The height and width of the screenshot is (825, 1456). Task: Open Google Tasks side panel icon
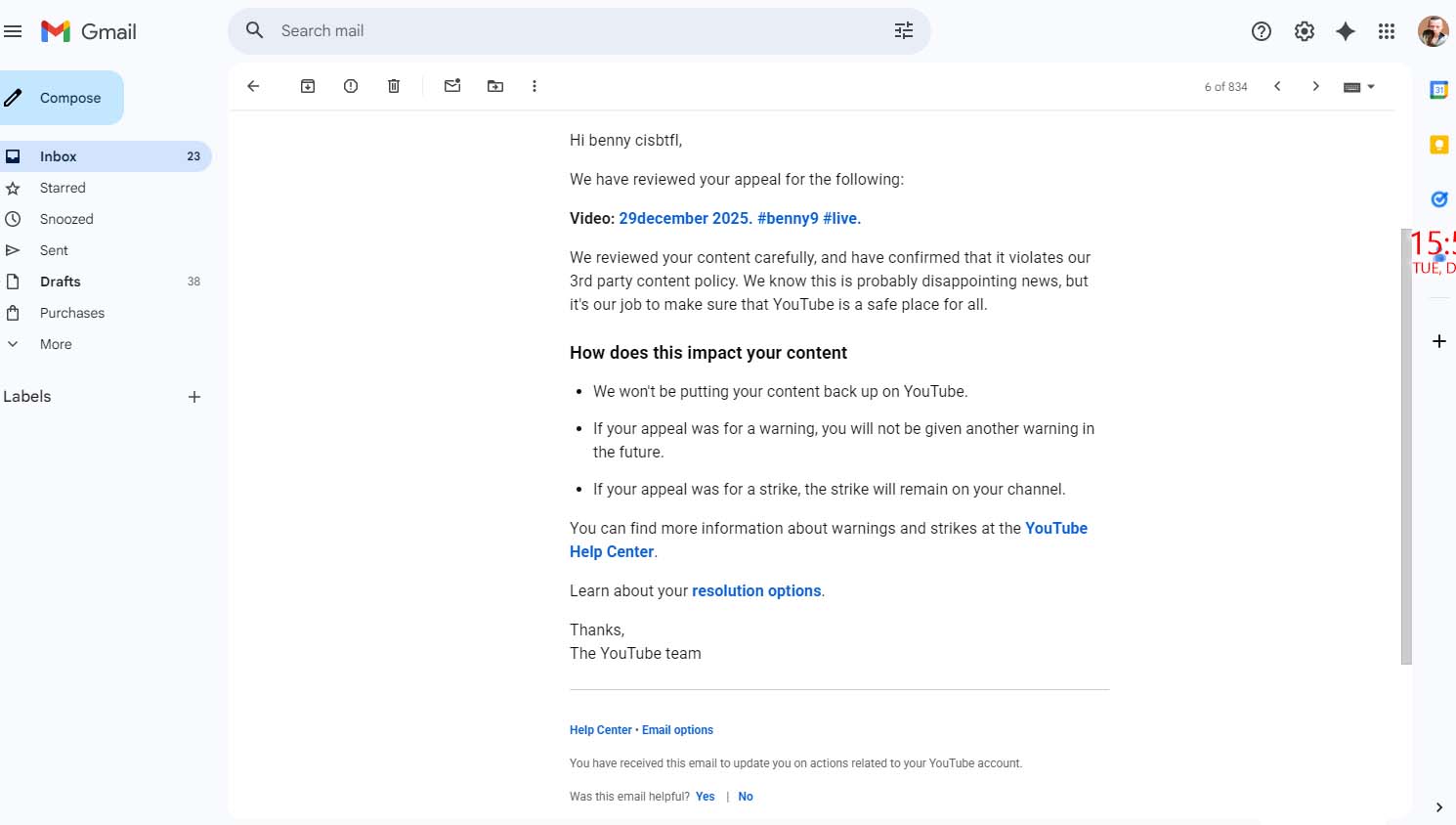pos(1438,199)
